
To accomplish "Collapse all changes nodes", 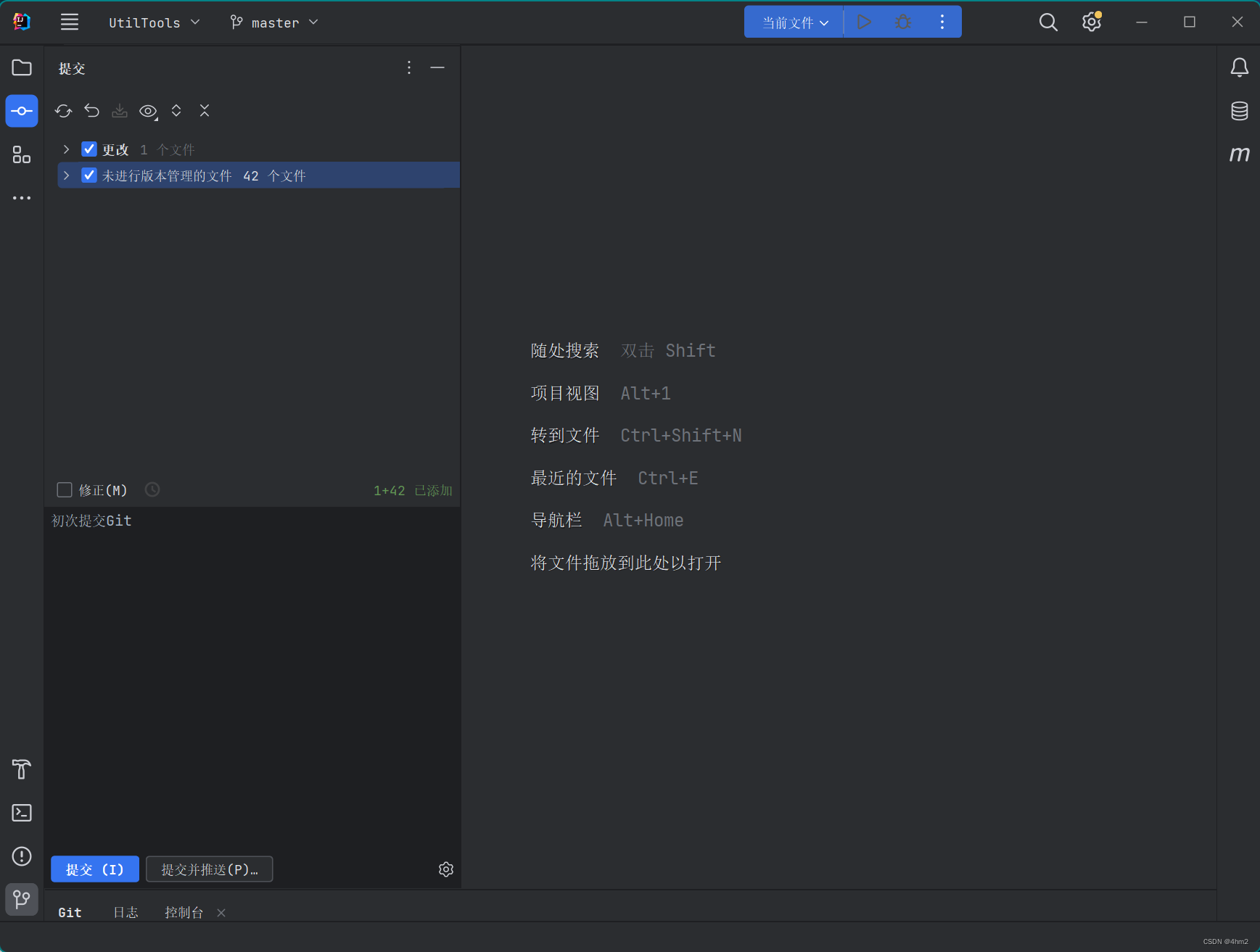I will 205,111.
